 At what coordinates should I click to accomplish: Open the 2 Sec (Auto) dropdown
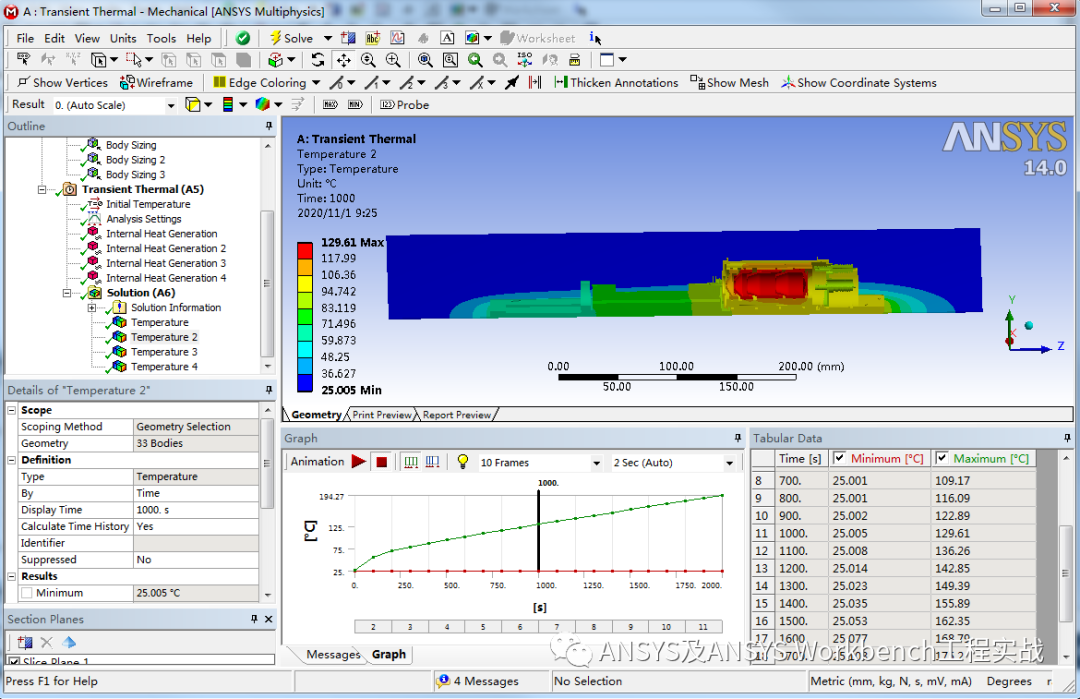tap(729, 463)
